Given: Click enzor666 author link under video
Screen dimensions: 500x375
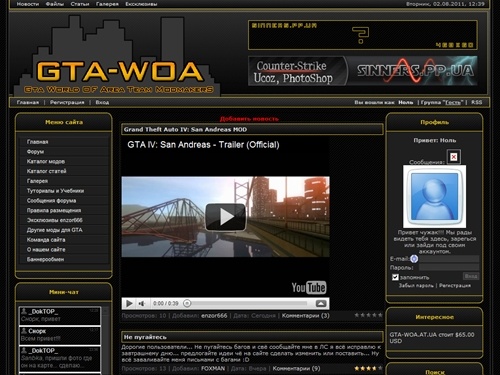Looking at the screenshot, I should pyautogui.click(x=214, y=316).
